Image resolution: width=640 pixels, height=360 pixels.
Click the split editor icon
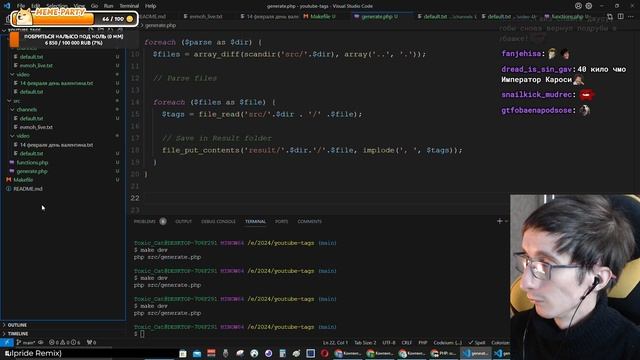pos(620,16)
